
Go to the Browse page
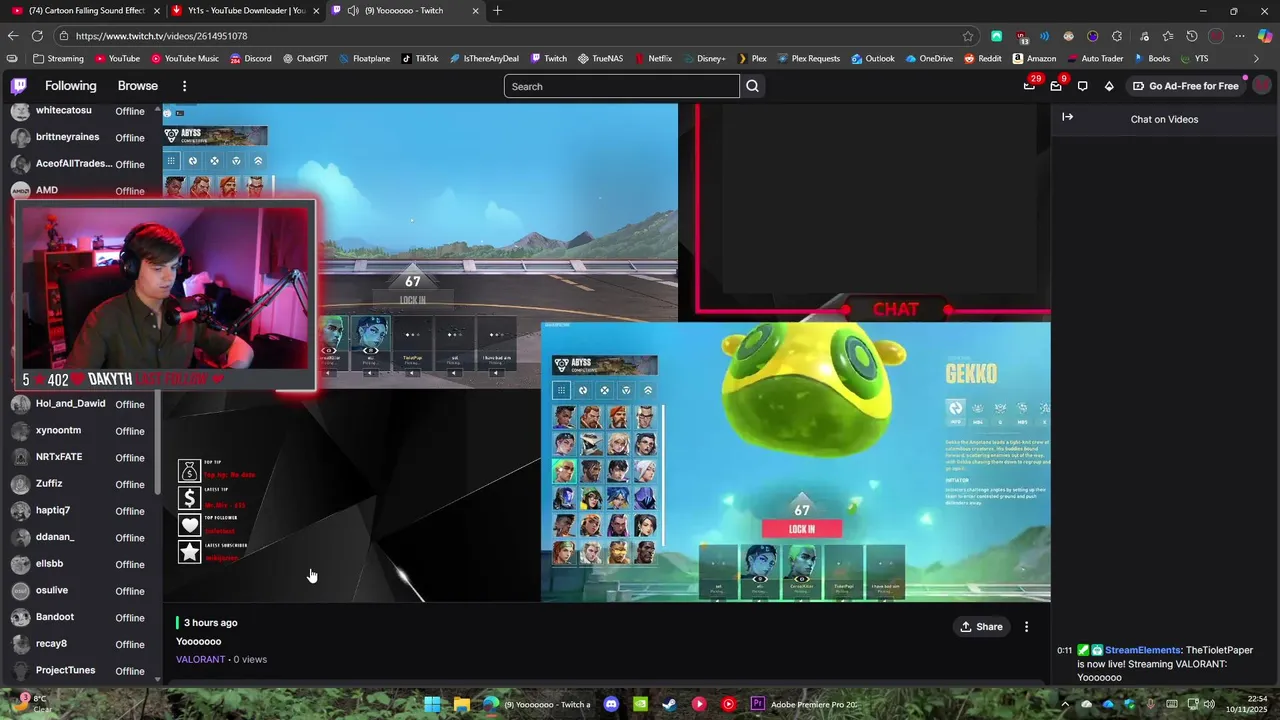tap(138, 86)
